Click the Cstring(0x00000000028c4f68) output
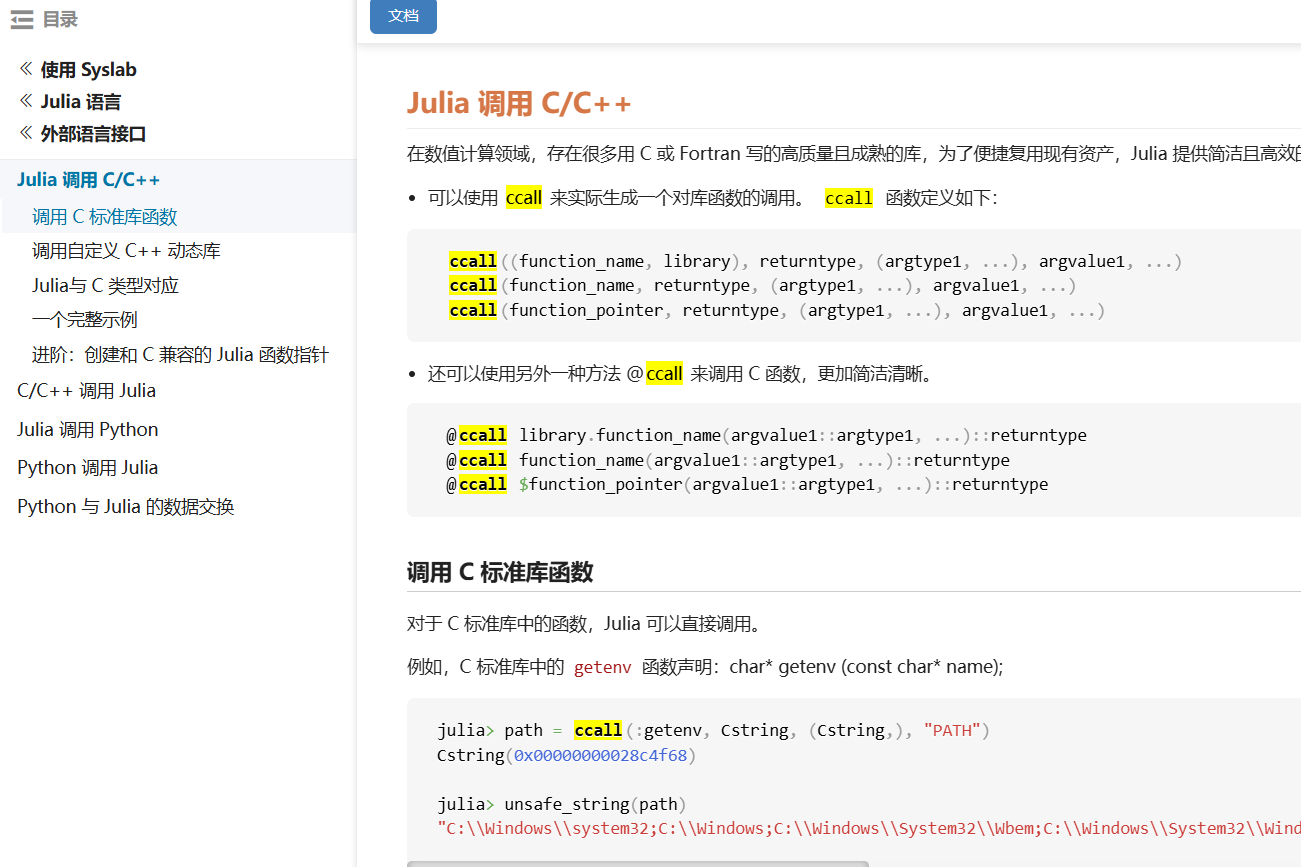This screenshot has width=1301, height=867. 566,755
